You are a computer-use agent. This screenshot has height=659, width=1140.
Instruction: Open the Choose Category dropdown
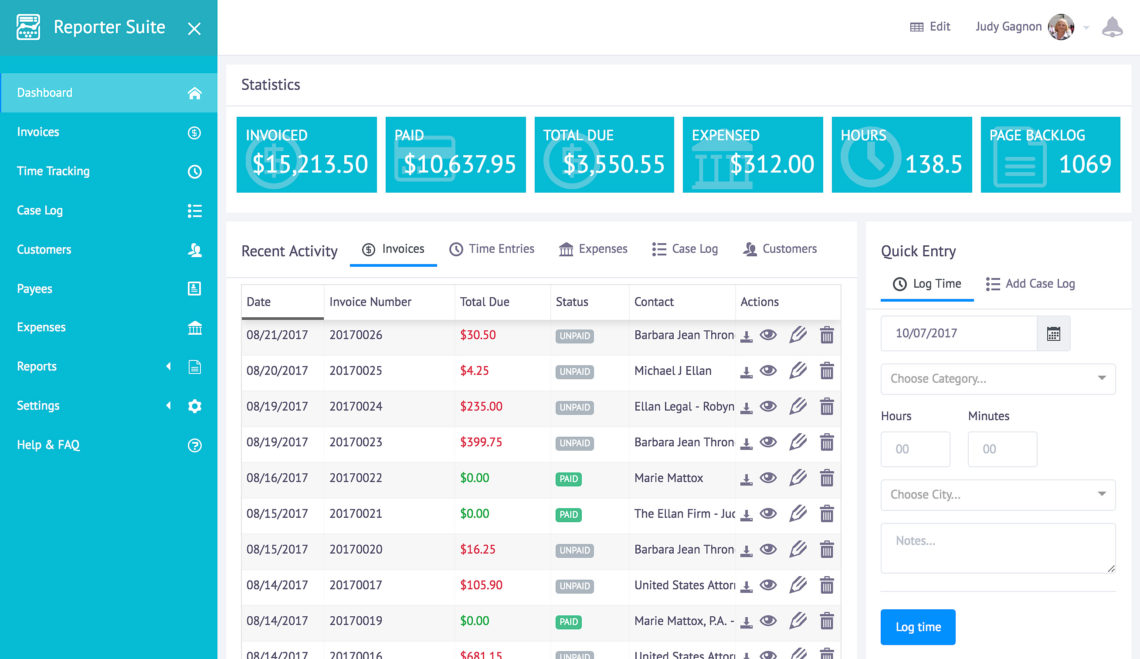point(998,379)
